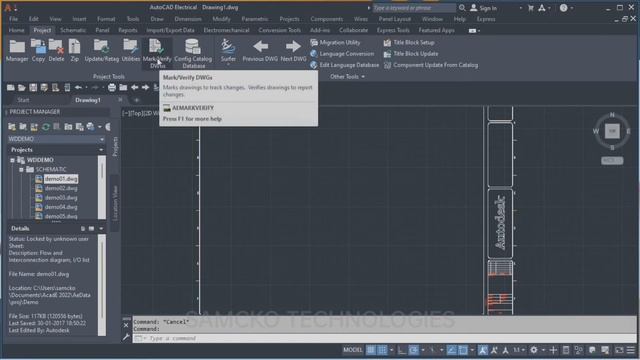
Task: Open Language Conversion
Action: 342,54
